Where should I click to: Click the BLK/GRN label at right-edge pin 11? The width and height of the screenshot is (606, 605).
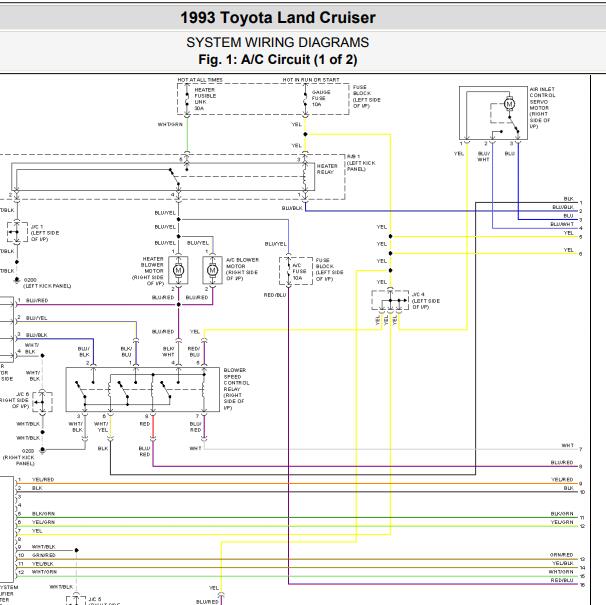[x=562, y=514]
